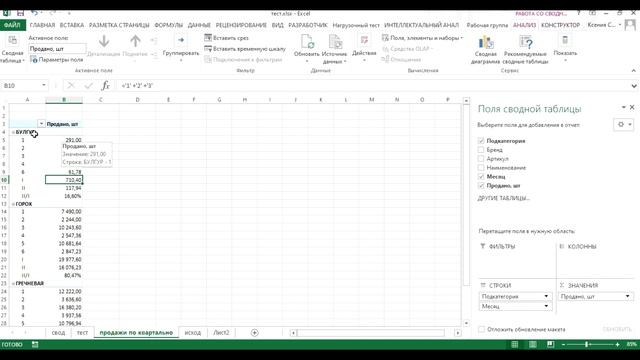The image size is (640, 360).
Task: Click Вставить срез
Action: [227, 38]
